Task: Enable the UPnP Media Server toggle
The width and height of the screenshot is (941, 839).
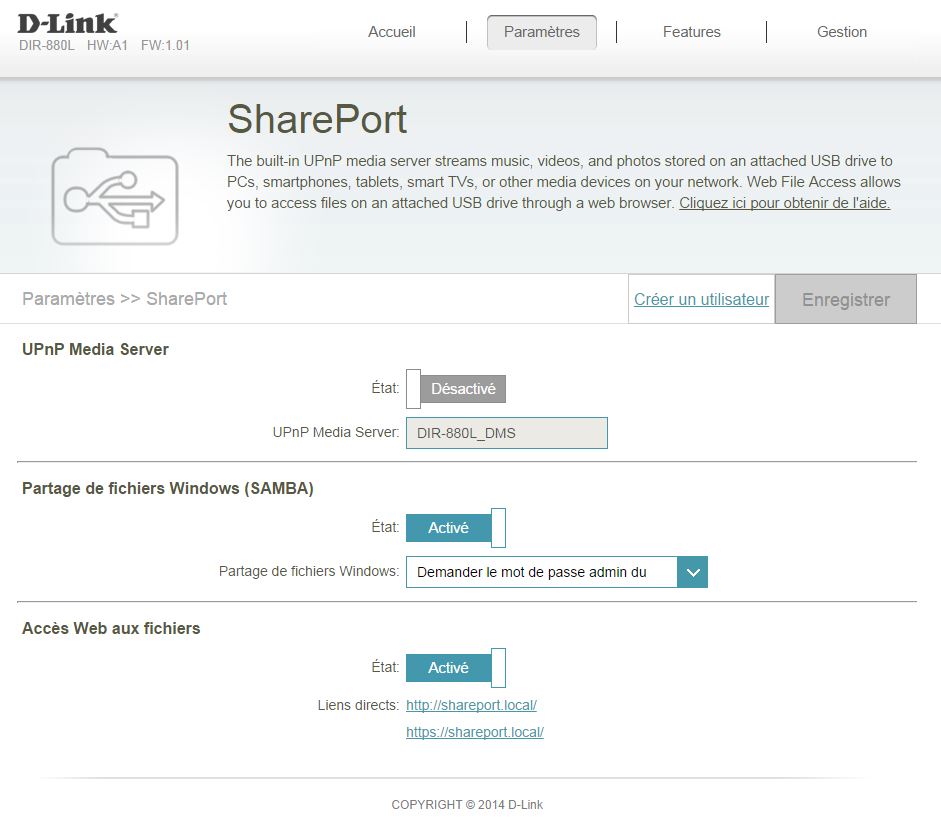Action: point(456,389)
